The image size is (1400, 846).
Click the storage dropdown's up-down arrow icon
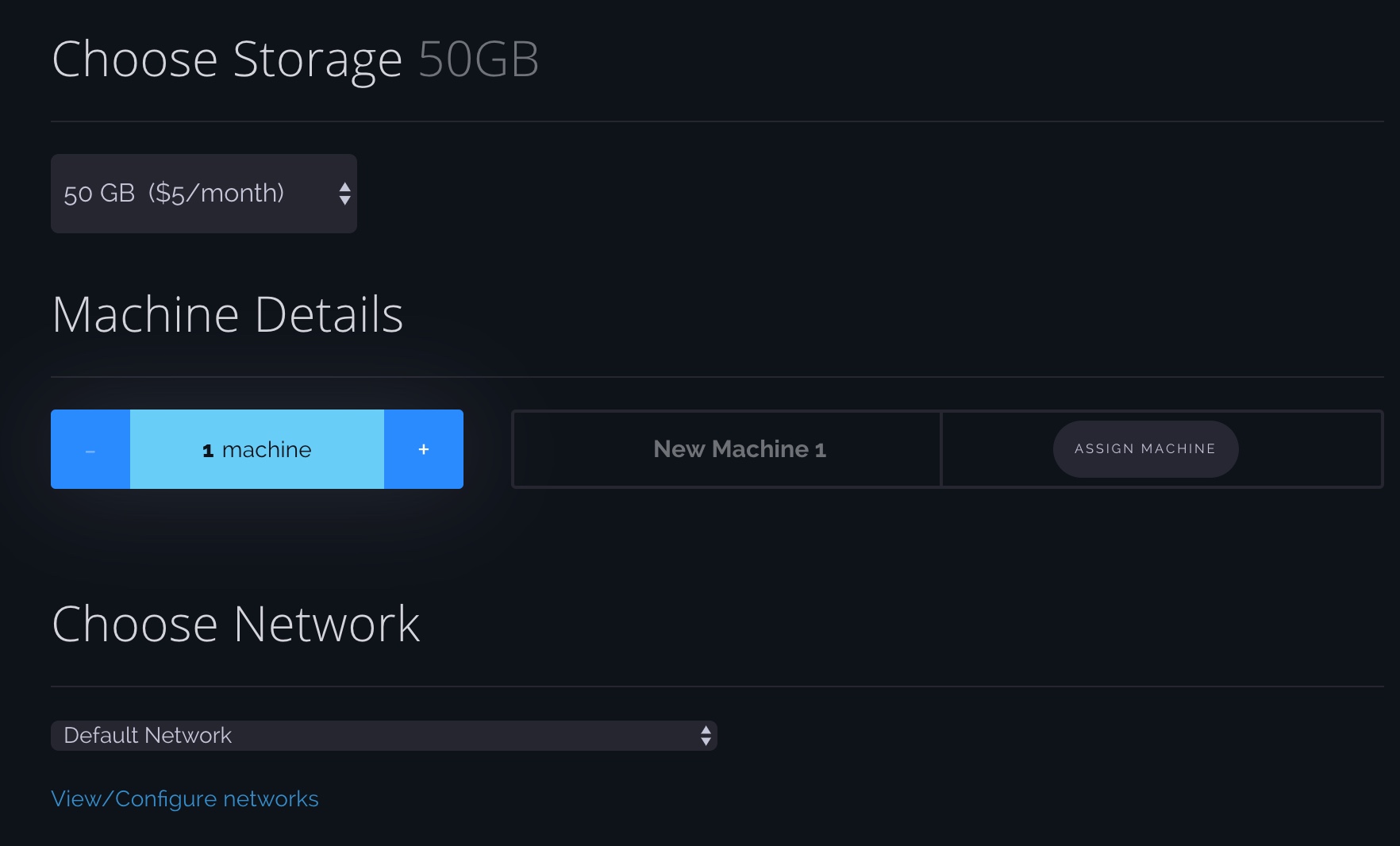(x=344, y=193)
